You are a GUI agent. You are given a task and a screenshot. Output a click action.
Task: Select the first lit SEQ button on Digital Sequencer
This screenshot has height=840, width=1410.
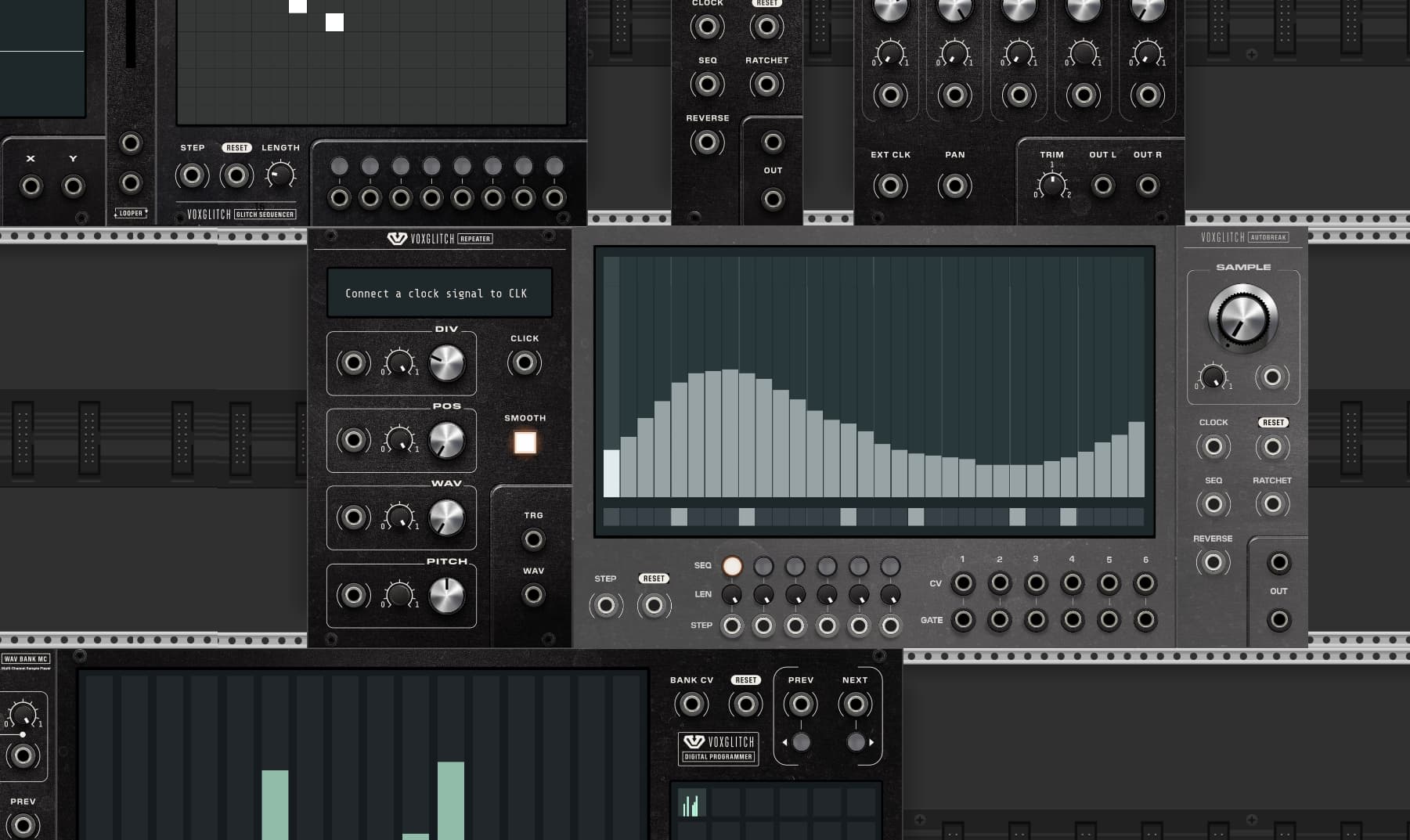(x=732, y=566)
